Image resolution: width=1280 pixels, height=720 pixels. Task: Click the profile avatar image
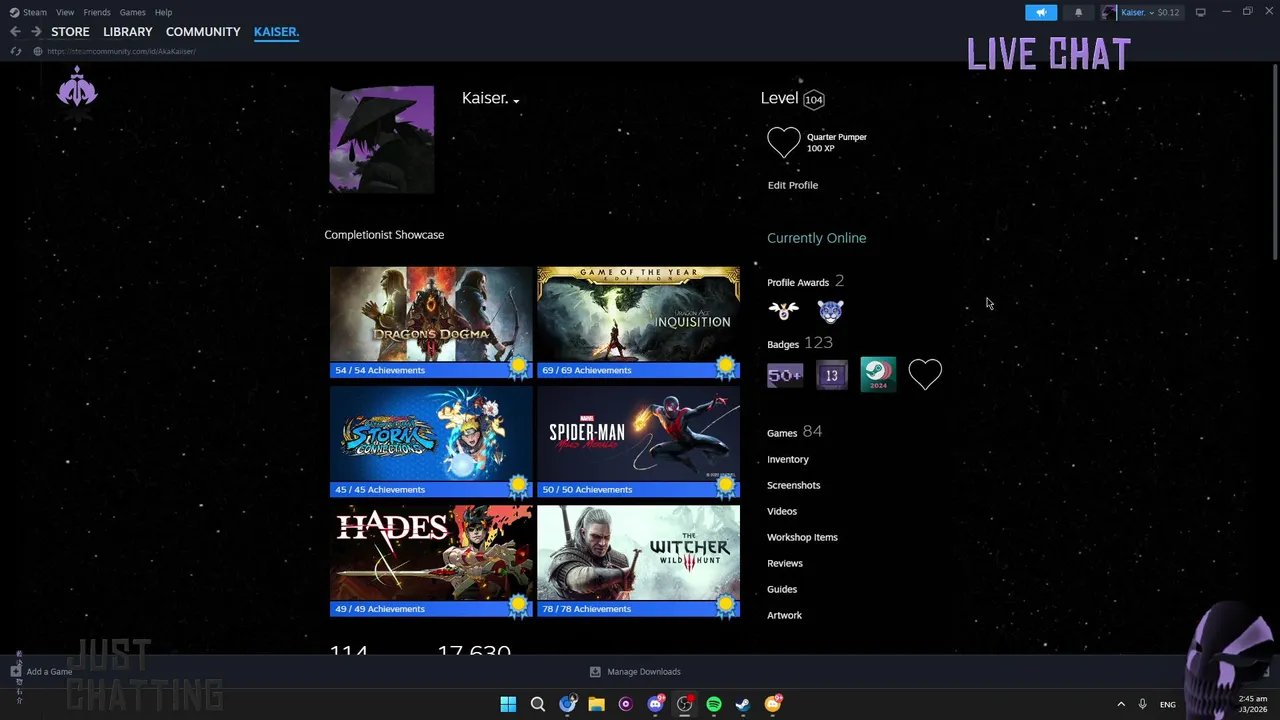click(382, 139)
